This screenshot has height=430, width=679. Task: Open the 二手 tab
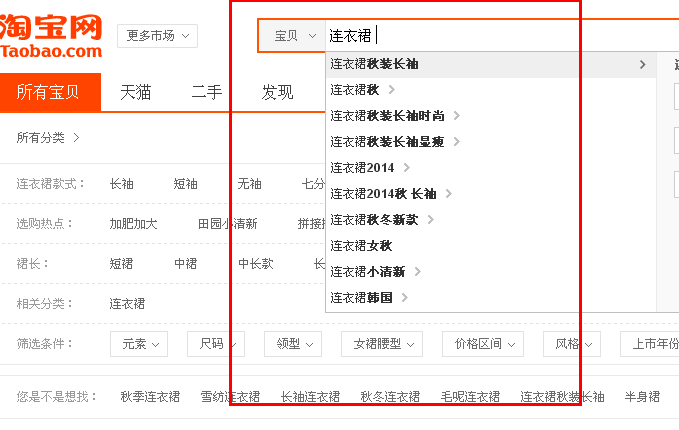(x=207, y=93)
